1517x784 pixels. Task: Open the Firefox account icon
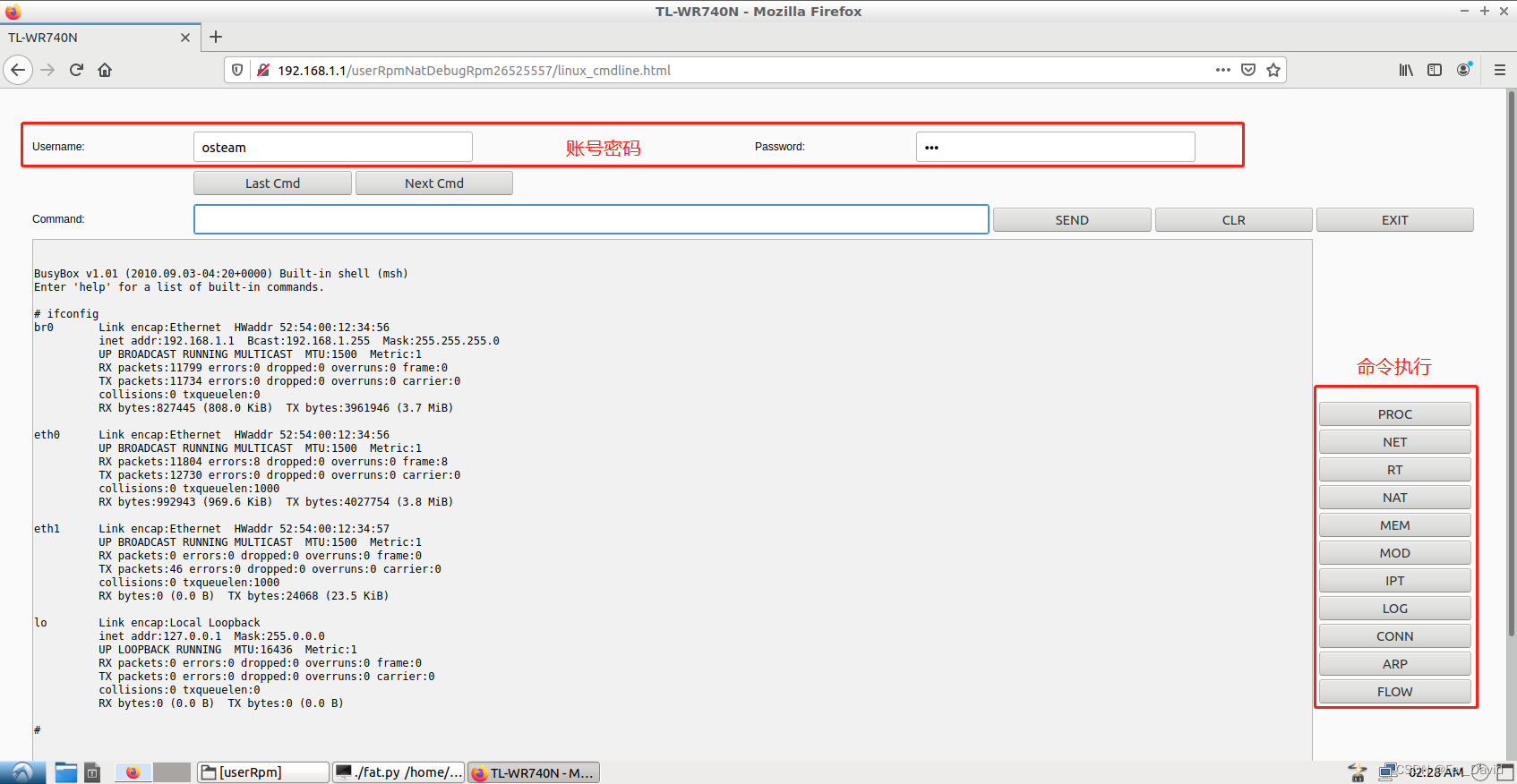1464,70
